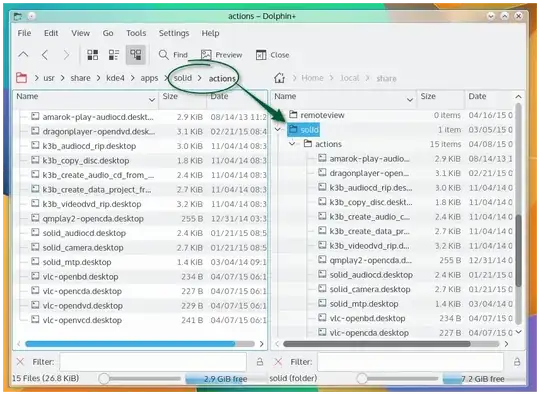Screen dimensions: 540x395
Task: Open the Tools menu
Action: [136, 33]
